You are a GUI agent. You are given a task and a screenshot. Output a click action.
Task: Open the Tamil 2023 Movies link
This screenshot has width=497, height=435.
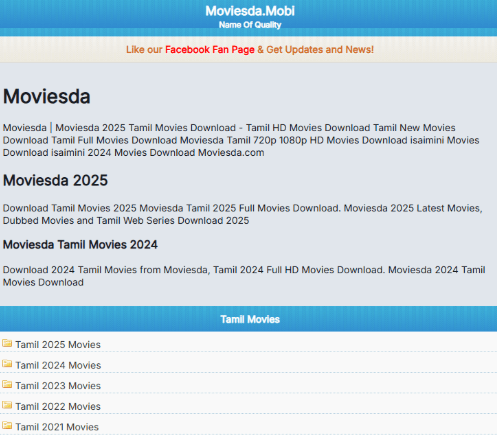(58, 386)
